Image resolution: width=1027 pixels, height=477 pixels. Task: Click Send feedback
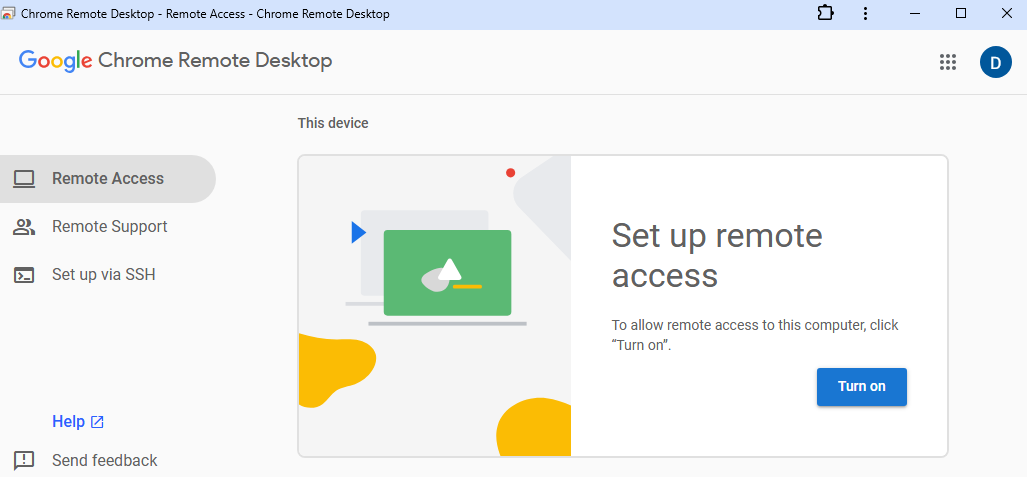coord(105,461)
